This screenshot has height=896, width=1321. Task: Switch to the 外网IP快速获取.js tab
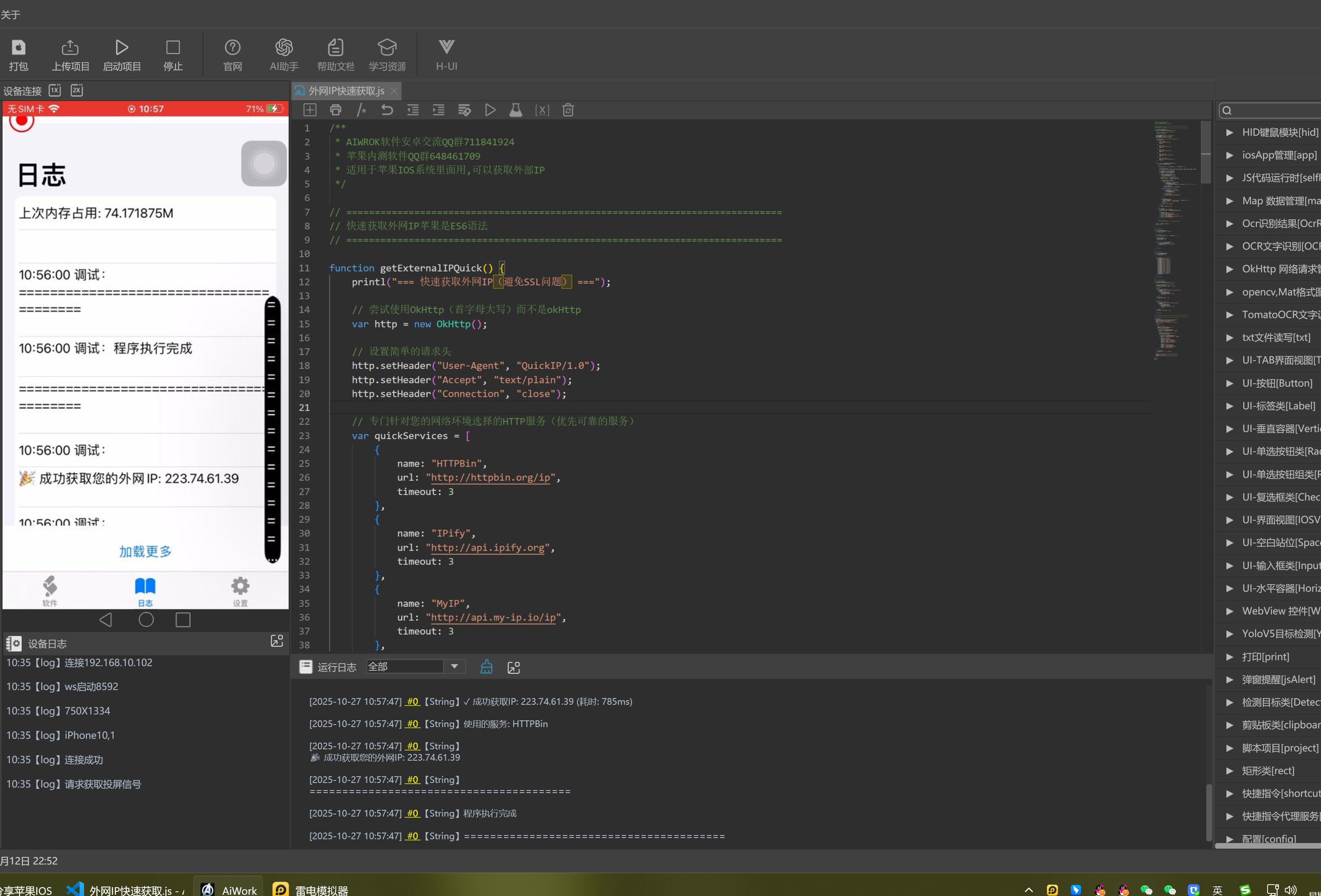point(345,91)
